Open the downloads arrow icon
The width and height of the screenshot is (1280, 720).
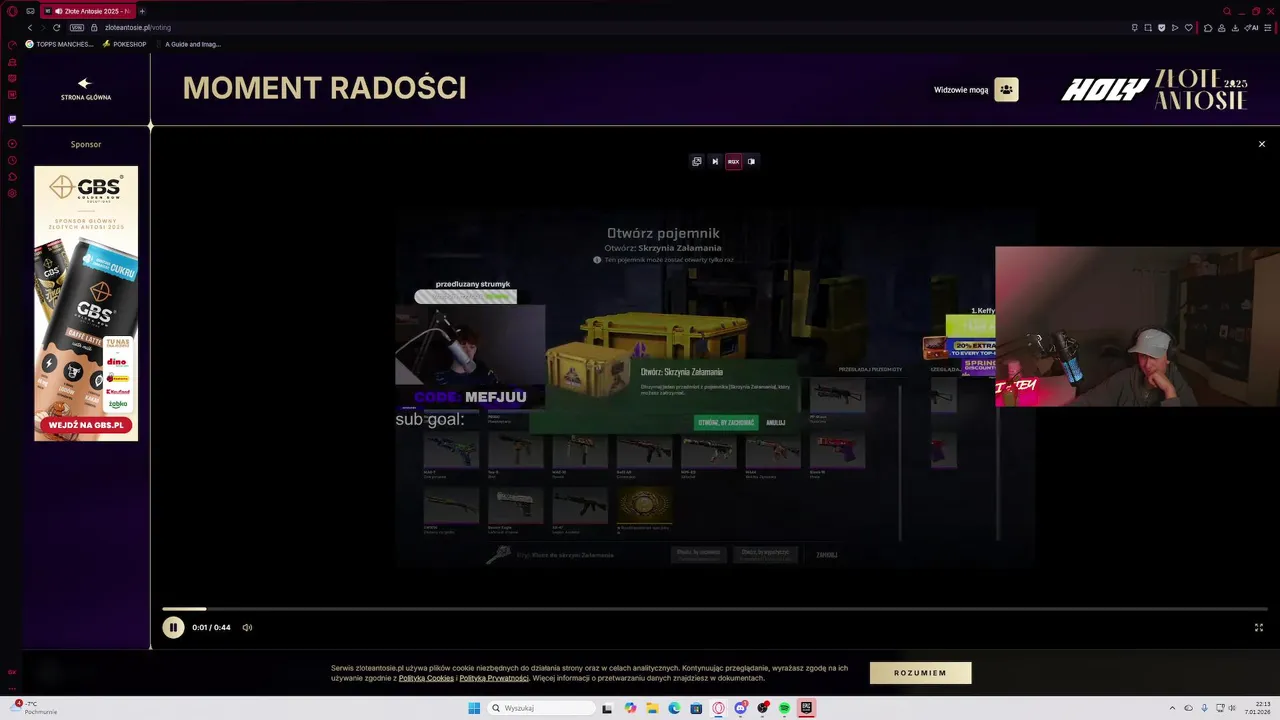tap(1234, 28)
